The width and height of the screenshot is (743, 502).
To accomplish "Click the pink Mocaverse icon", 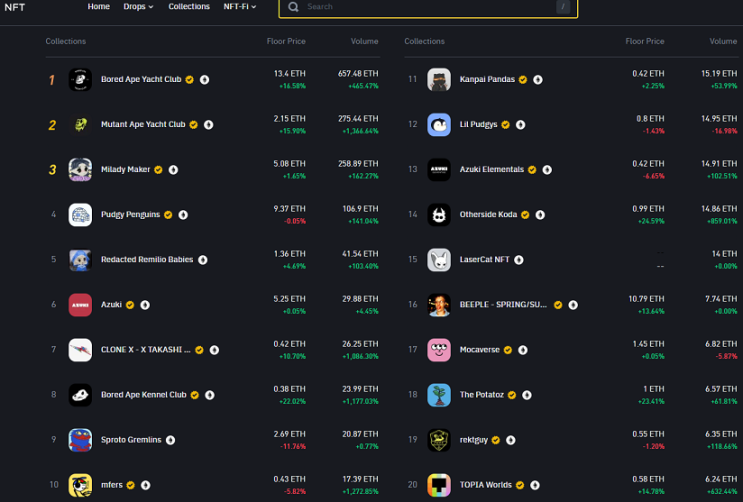I will (x=439, y=350).
